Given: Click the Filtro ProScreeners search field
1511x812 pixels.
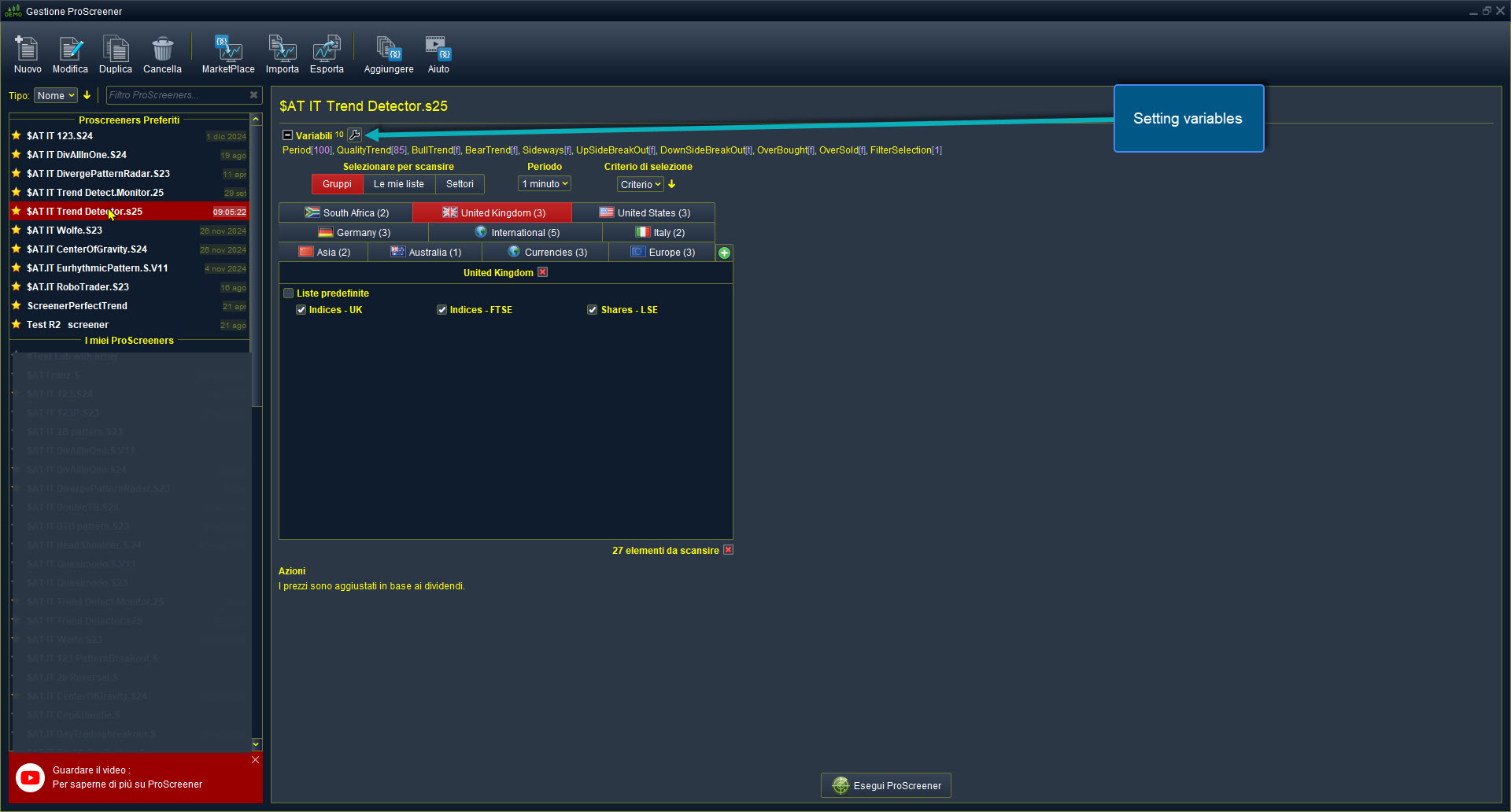Looking at the screenshot, I should point(176,95).
